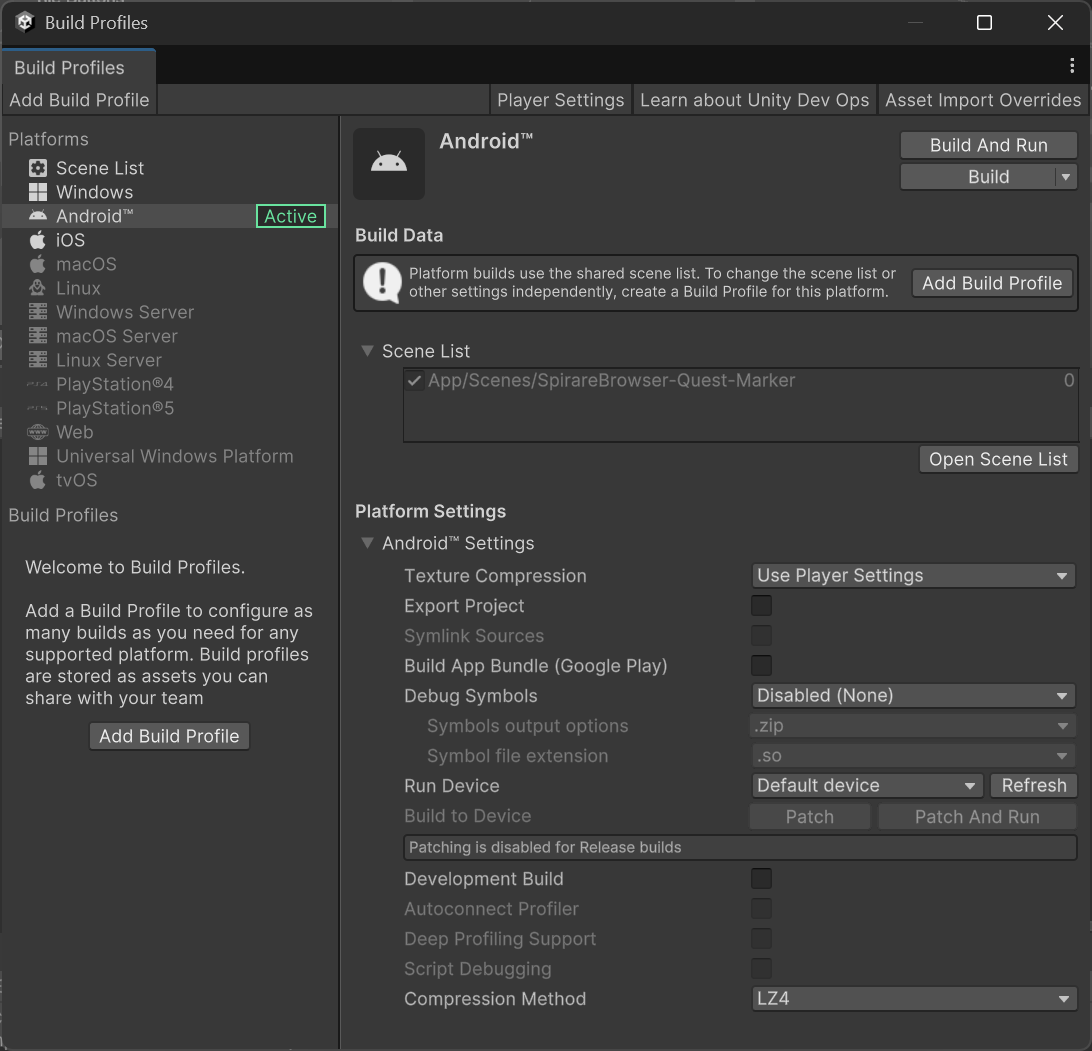1092x1051 pixels.
Task: Refresh the Run Device list
Action: pos(1034,785)
